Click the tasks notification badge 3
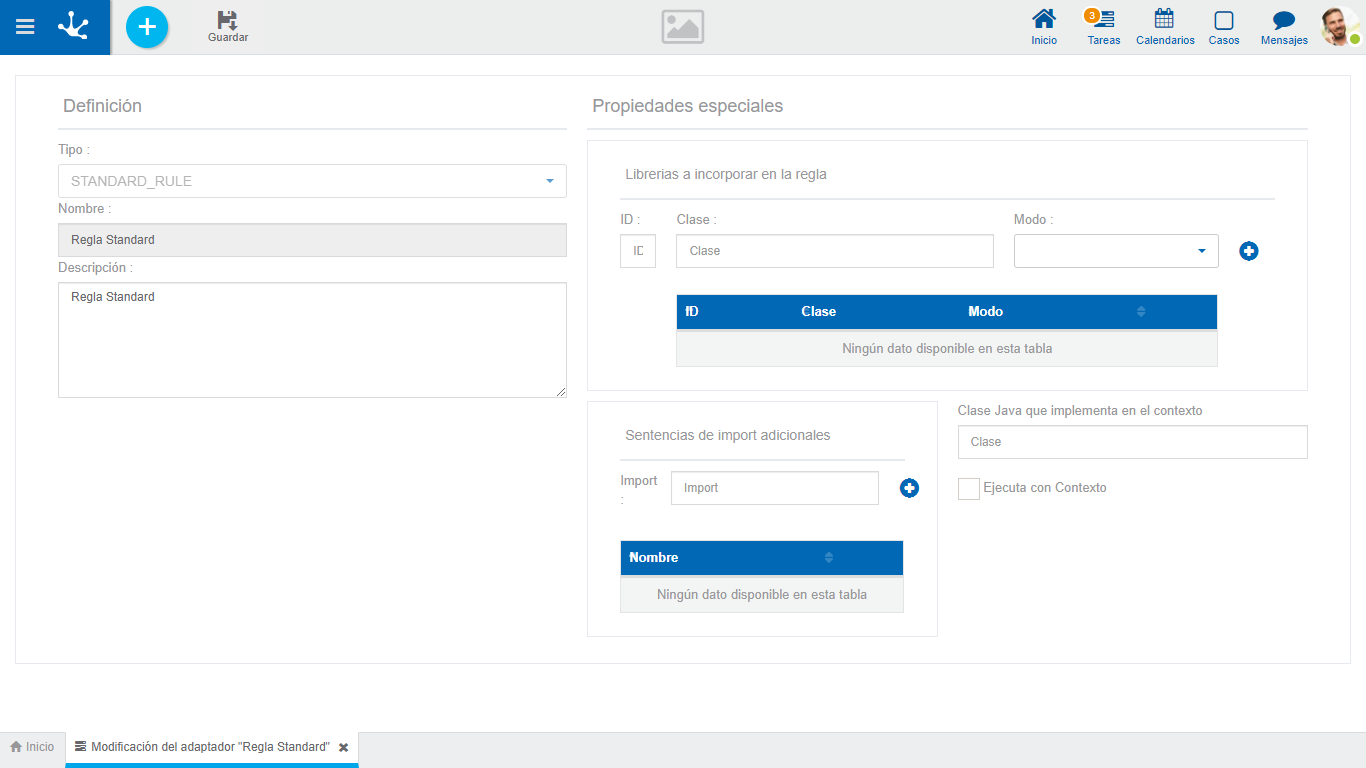The height and width of the screenshot is (768, 1366). [x=1091, y=16]
